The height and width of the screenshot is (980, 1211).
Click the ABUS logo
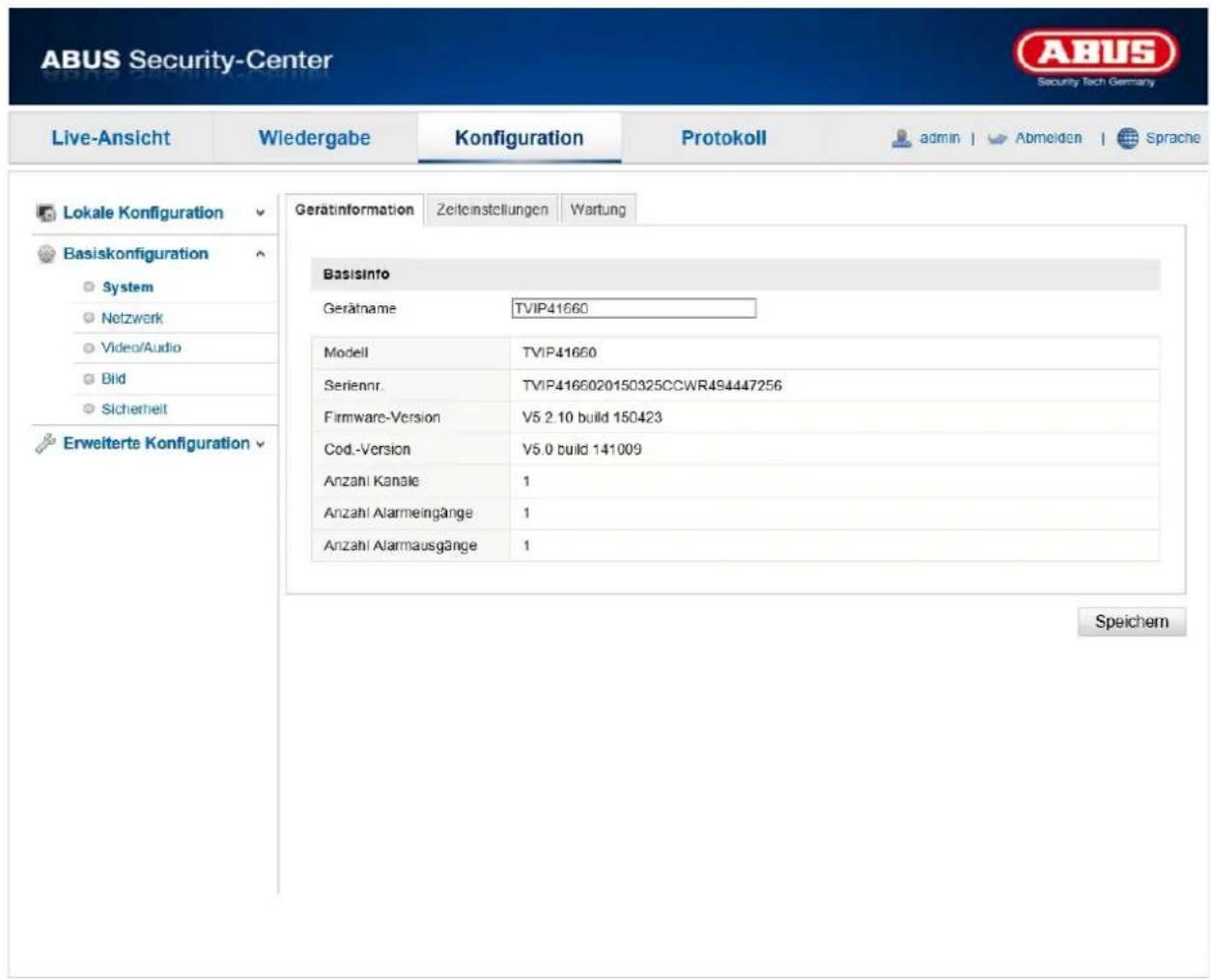coord(1096,58)
